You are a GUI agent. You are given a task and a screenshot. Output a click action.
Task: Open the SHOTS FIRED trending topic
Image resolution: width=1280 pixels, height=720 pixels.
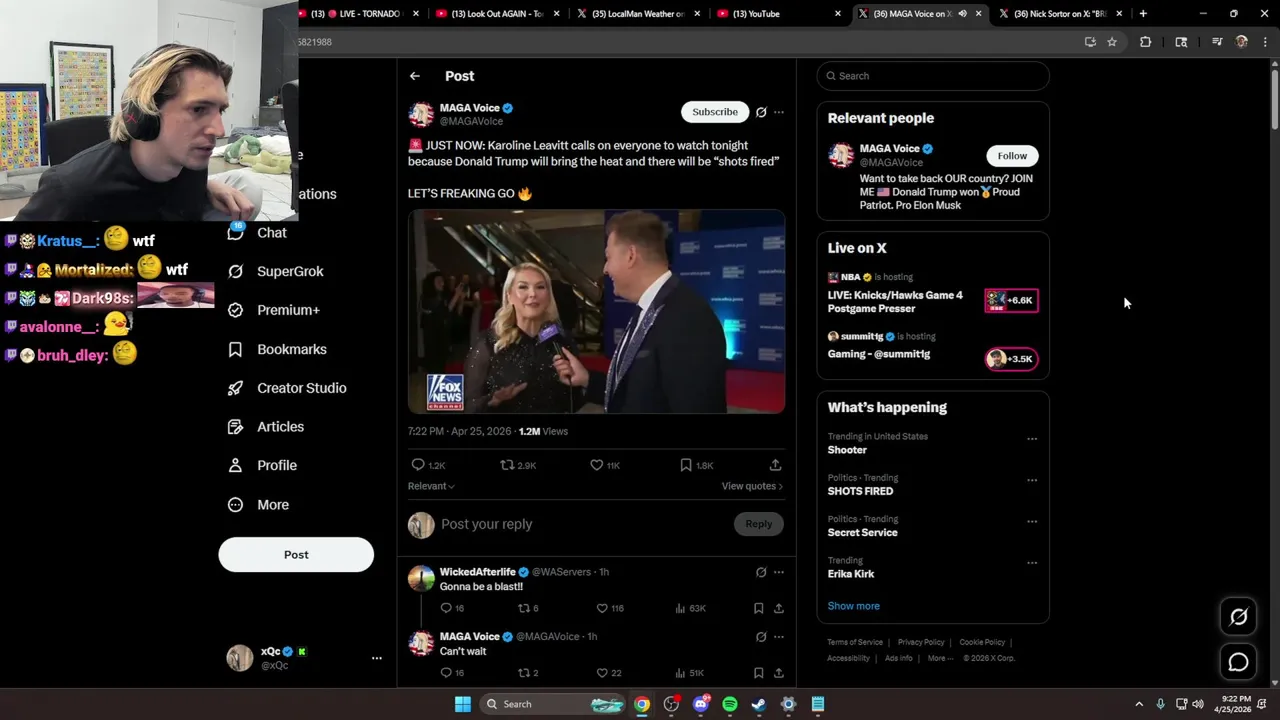coord(860,491)
